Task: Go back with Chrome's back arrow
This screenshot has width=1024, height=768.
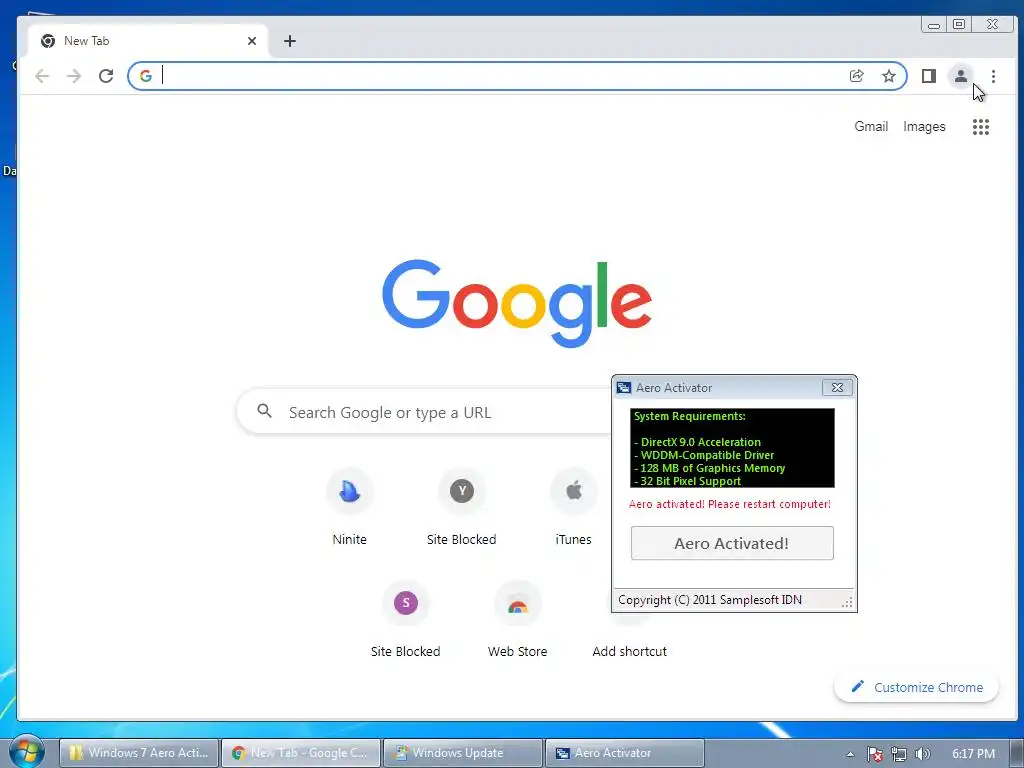Action: (x=42, y=76)
